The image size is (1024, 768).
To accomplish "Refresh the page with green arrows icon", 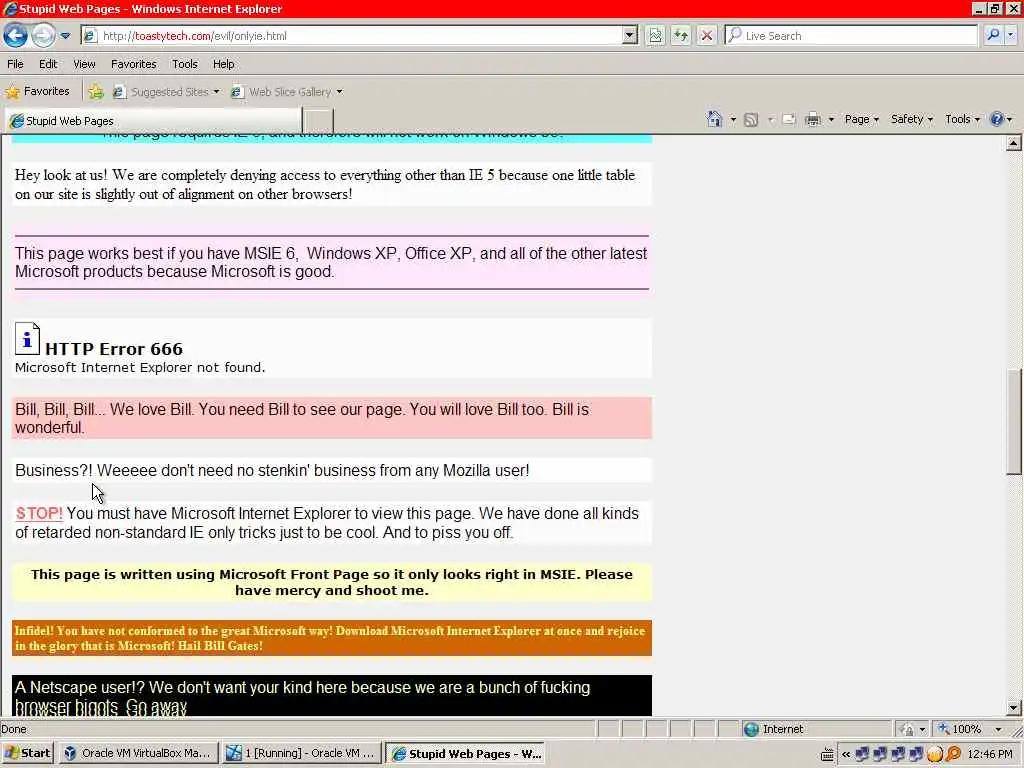I will click(x=680, y=36).
